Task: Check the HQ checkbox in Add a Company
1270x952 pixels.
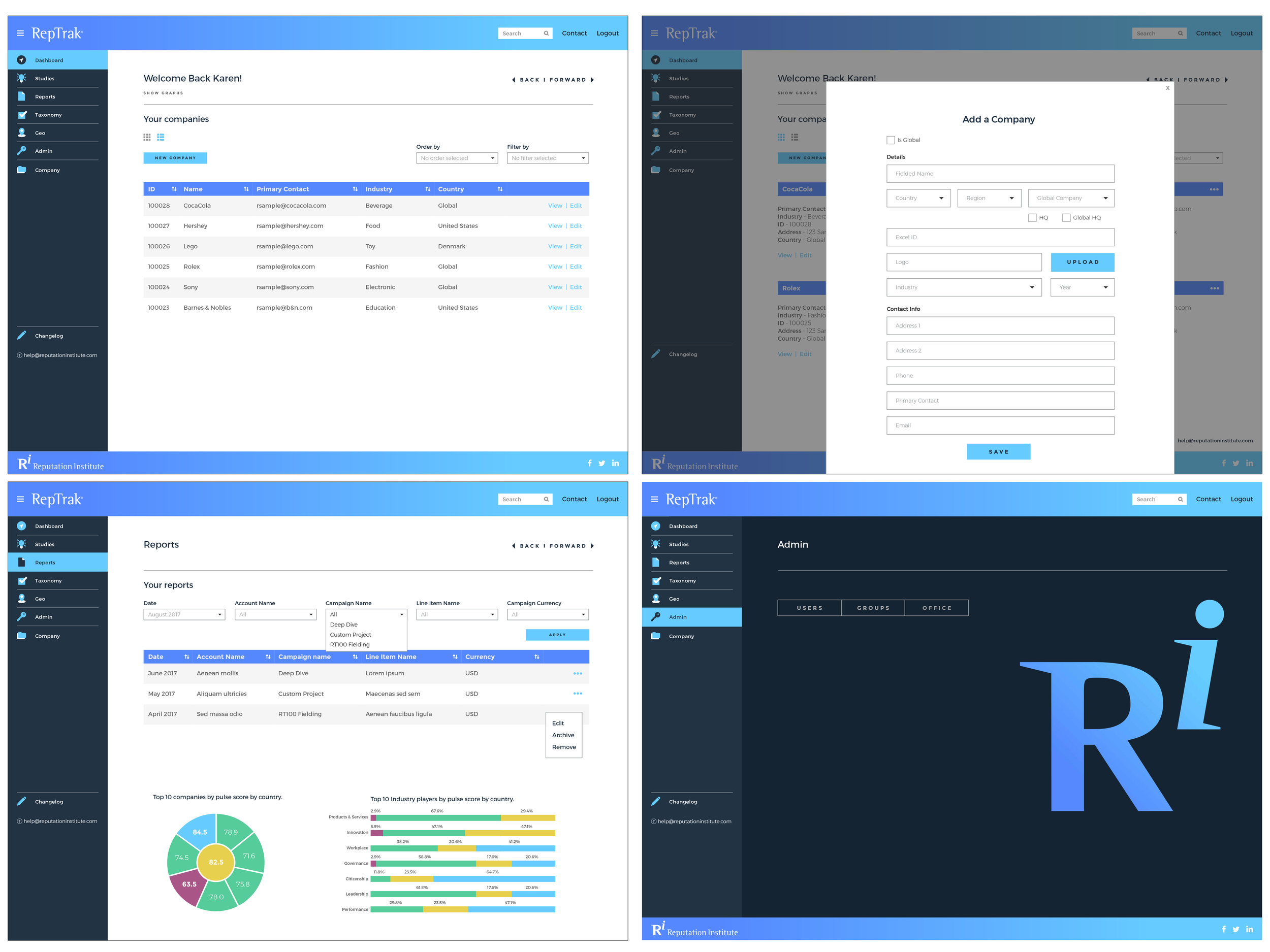Action: tap(1032, 217)
